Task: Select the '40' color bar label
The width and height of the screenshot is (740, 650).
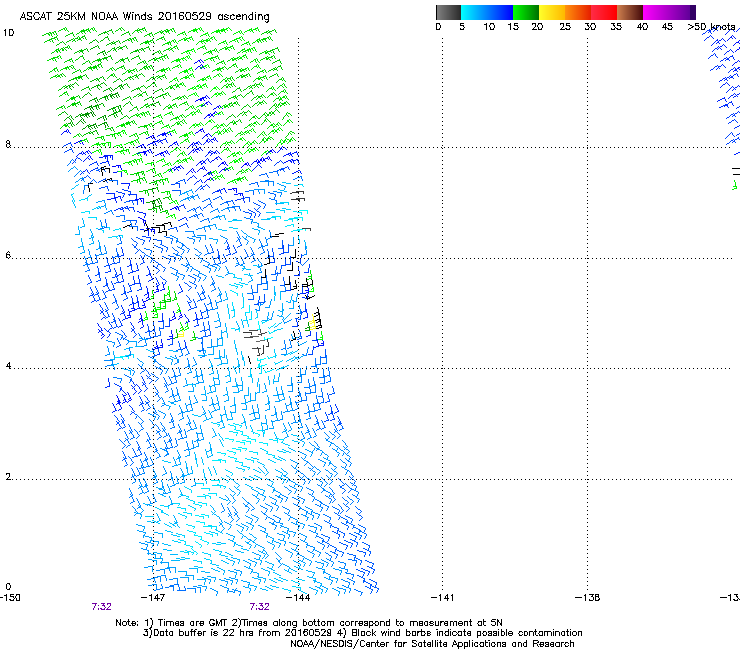Action: pos(642,27)
